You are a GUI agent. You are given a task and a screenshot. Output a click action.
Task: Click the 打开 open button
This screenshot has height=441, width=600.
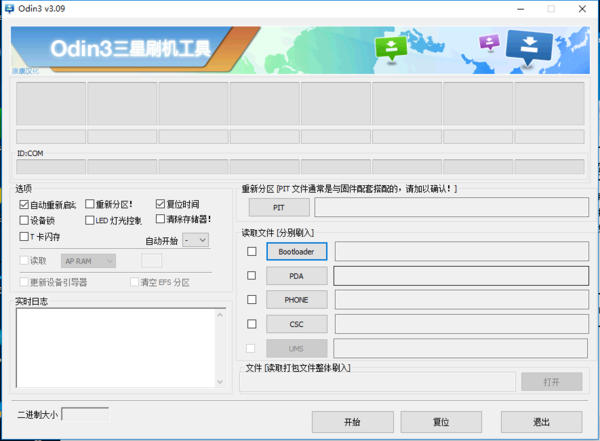[551, 382]
